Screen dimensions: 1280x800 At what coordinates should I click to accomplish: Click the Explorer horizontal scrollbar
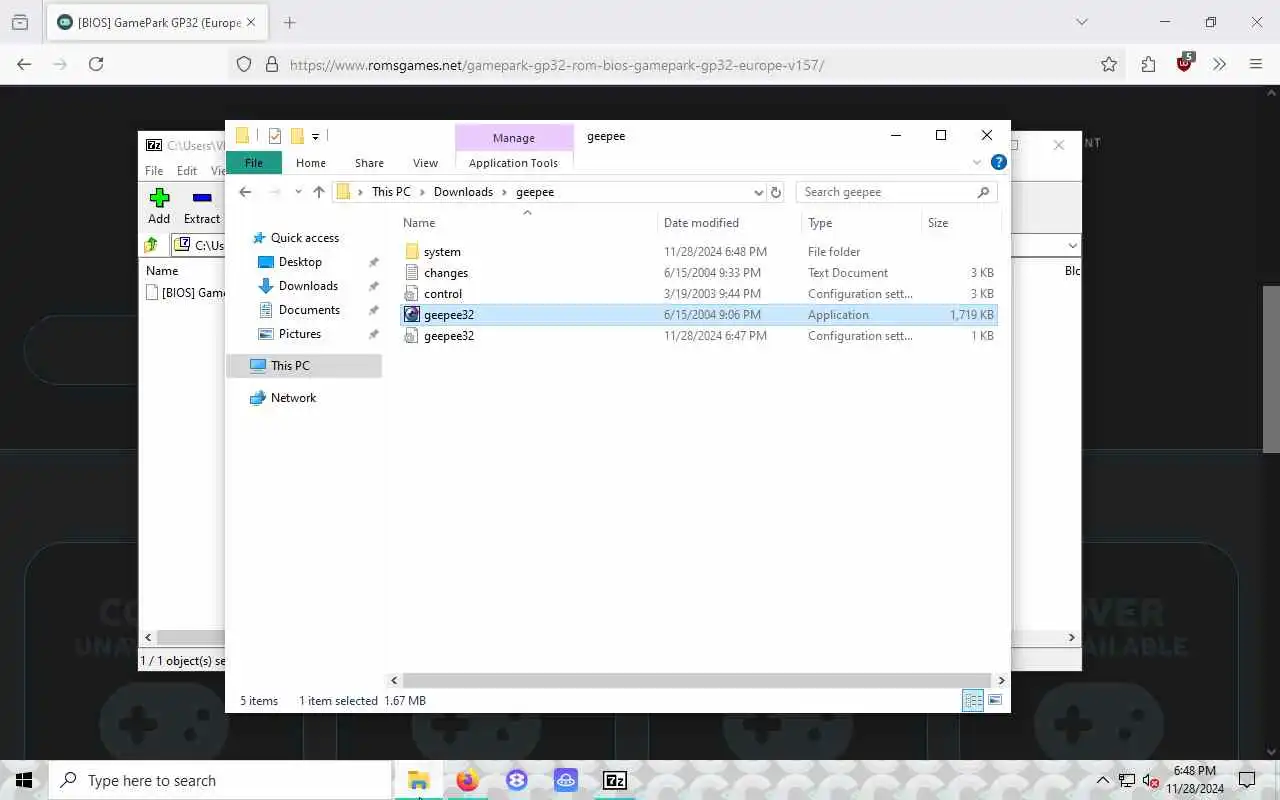tap(697, 680)
